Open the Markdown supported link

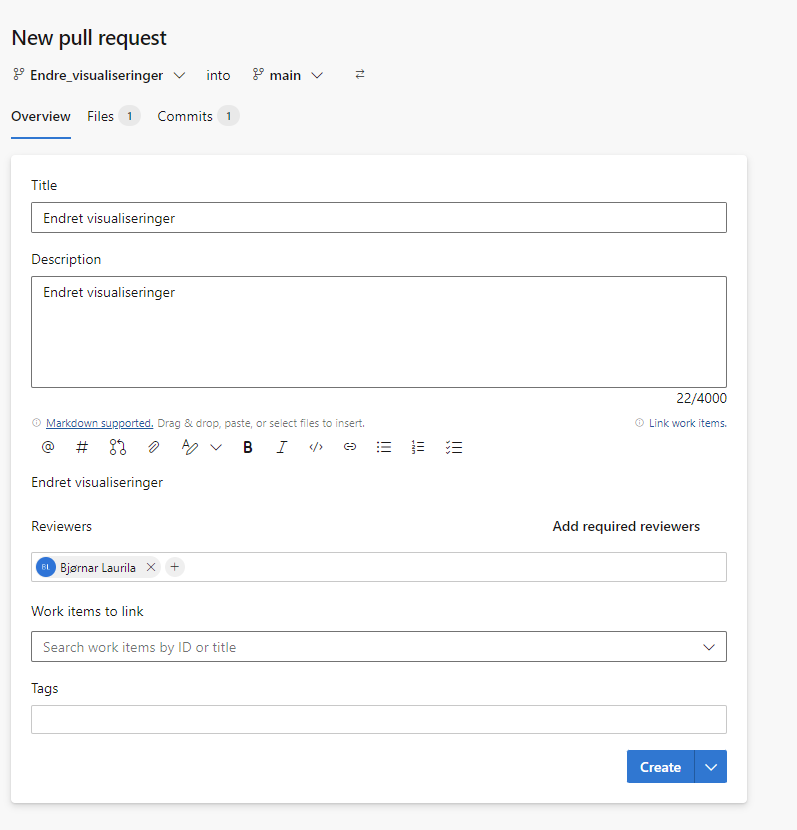[x=99, y=423]
